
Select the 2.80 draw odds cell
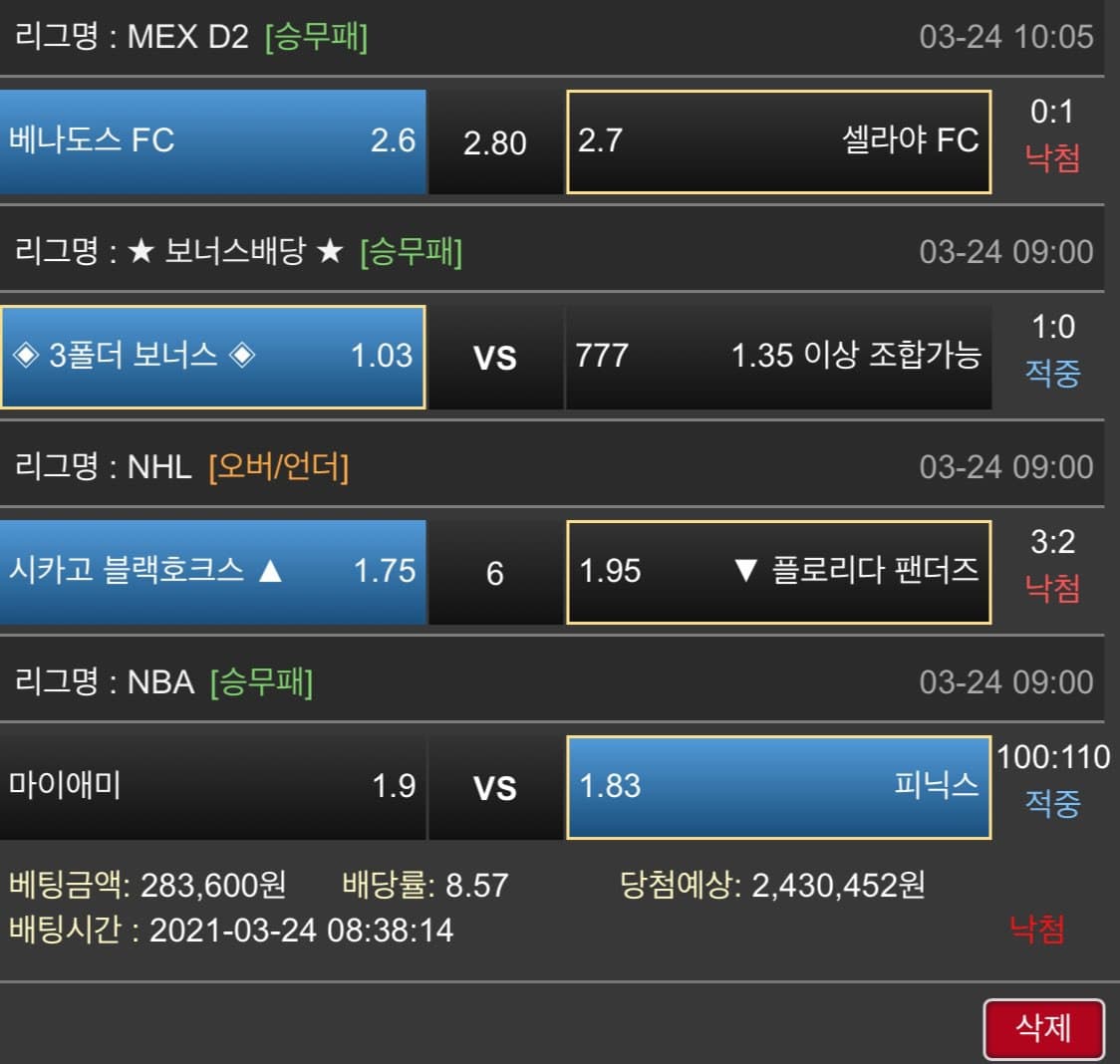click(495, 142)
